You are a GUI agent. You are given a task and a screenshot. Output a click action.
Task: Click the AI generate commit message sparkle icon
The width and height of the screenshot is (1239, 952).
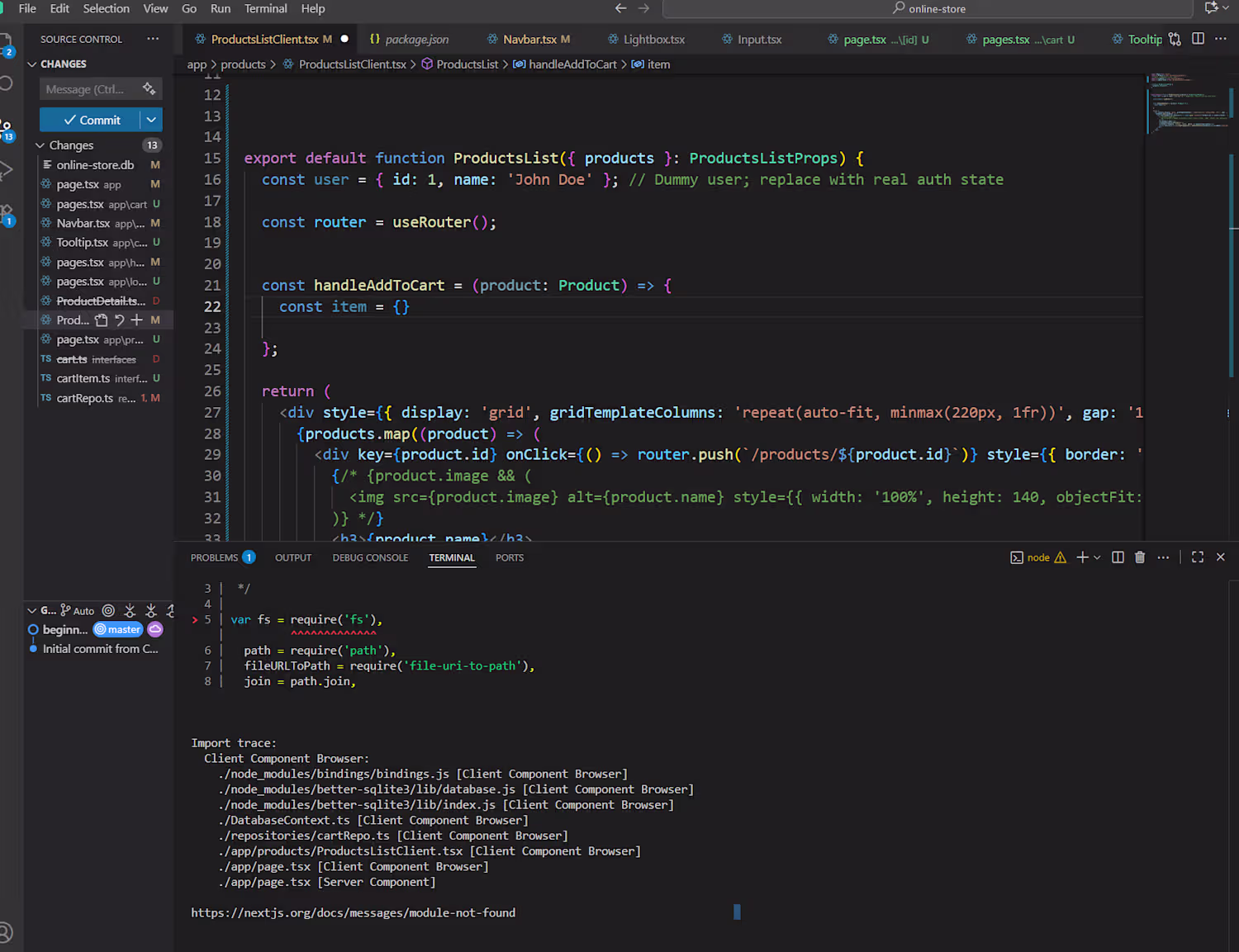tap(149, 88)
